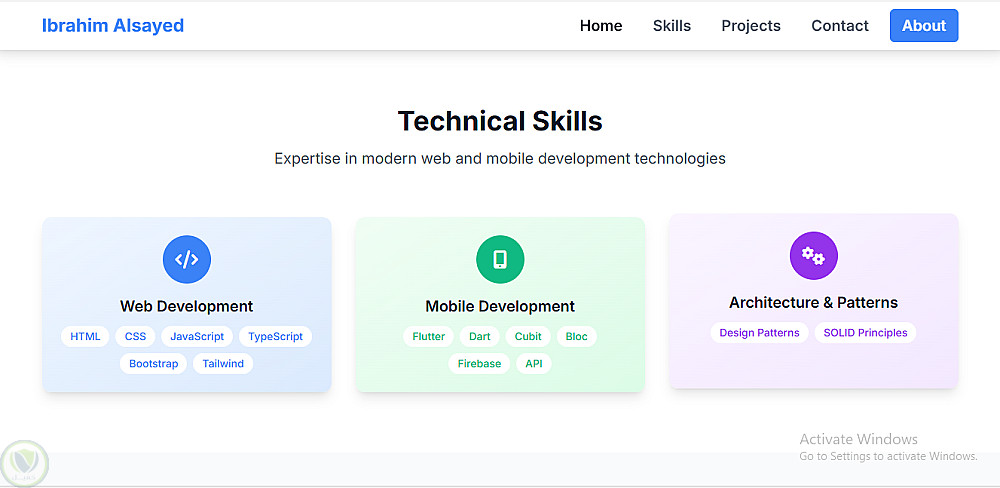Click the Design Patterns badge
Viewport: 1000px width, 488px height.
click(x=760, y=333)
